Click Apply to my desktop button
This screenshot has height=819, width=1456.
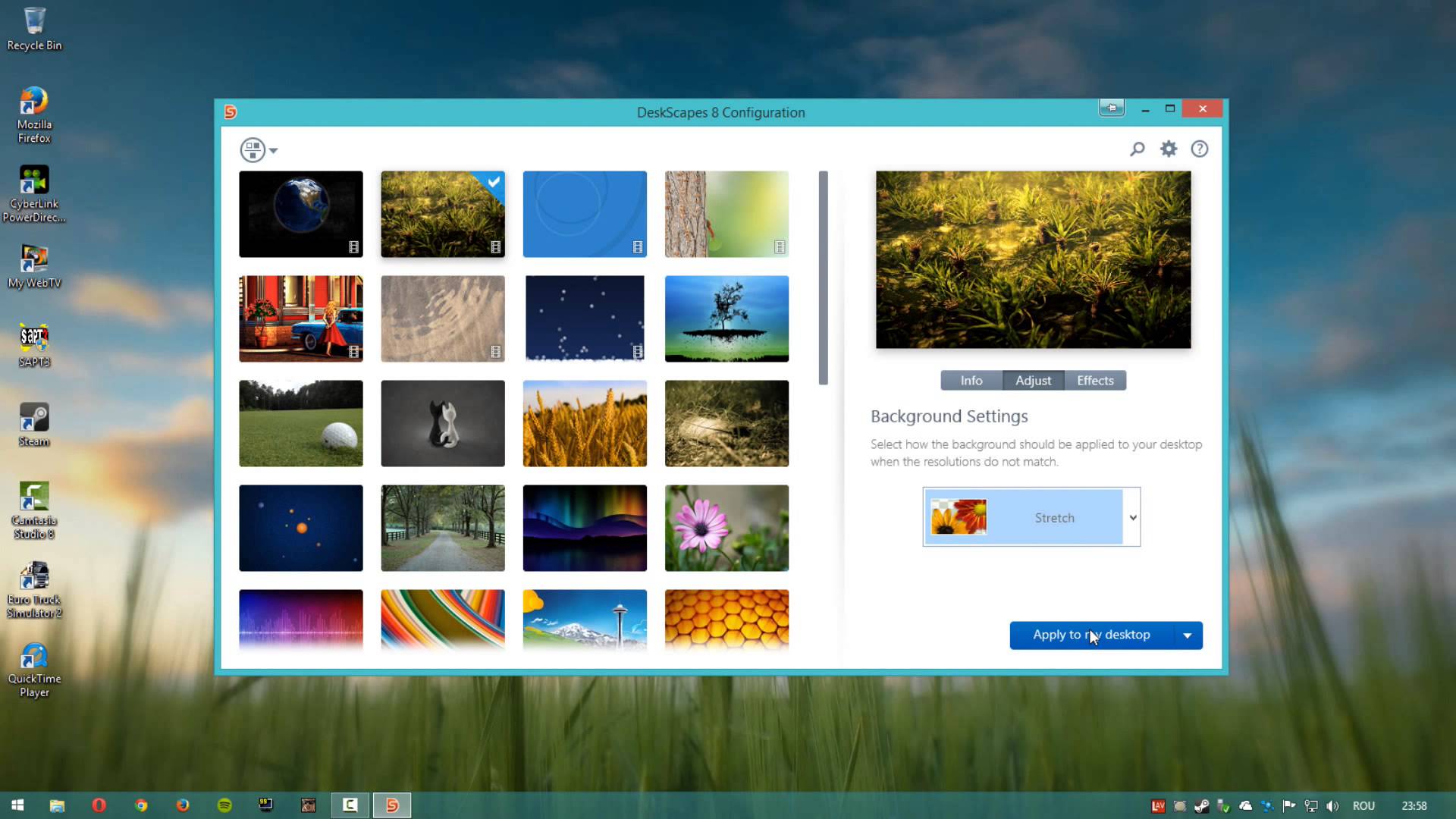point(1091,635)
